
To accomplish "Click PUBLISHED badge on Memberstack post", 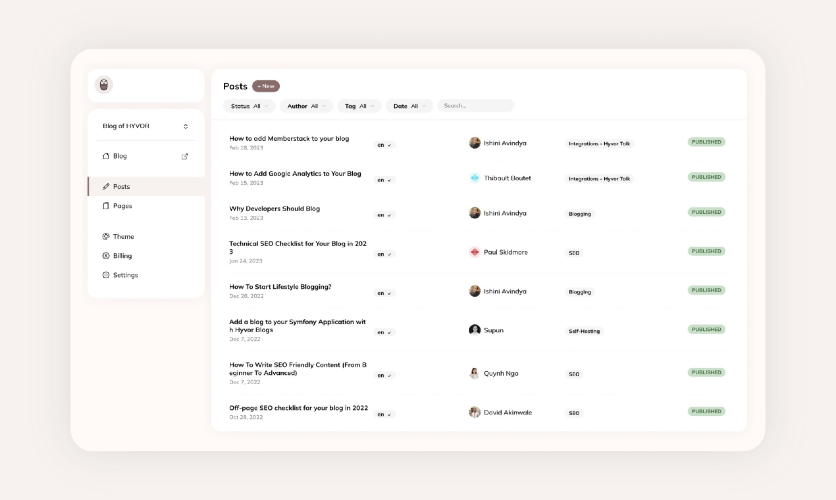I will 706,142.
